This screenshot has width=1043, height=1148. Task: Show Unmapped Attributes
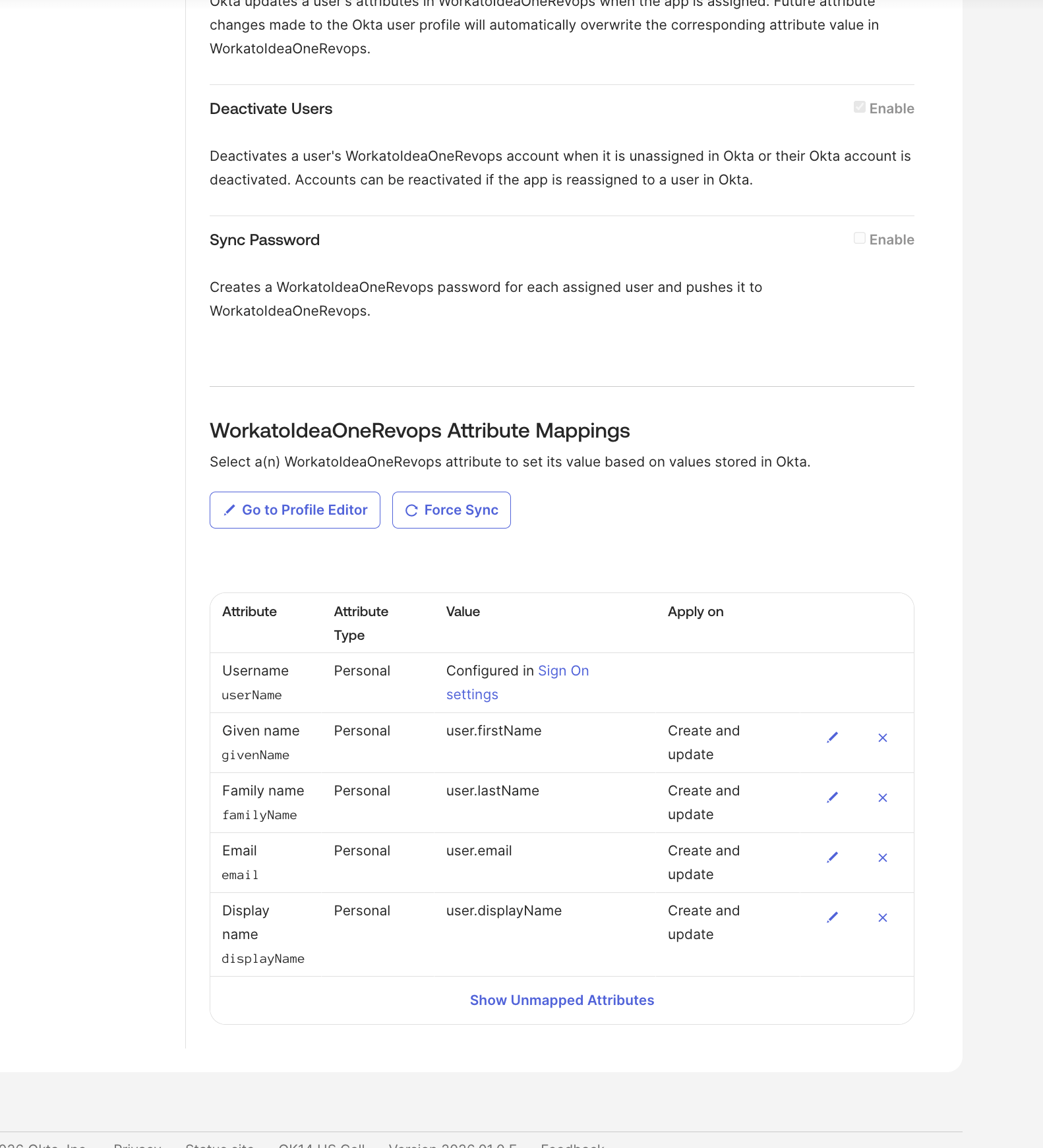[x=562, y=1000]
